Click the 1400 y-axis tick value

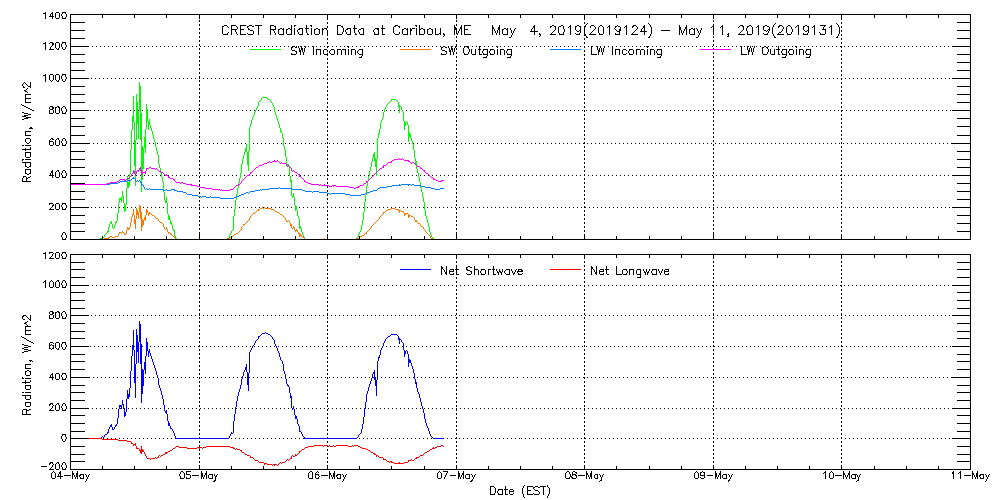click(54, 18)
